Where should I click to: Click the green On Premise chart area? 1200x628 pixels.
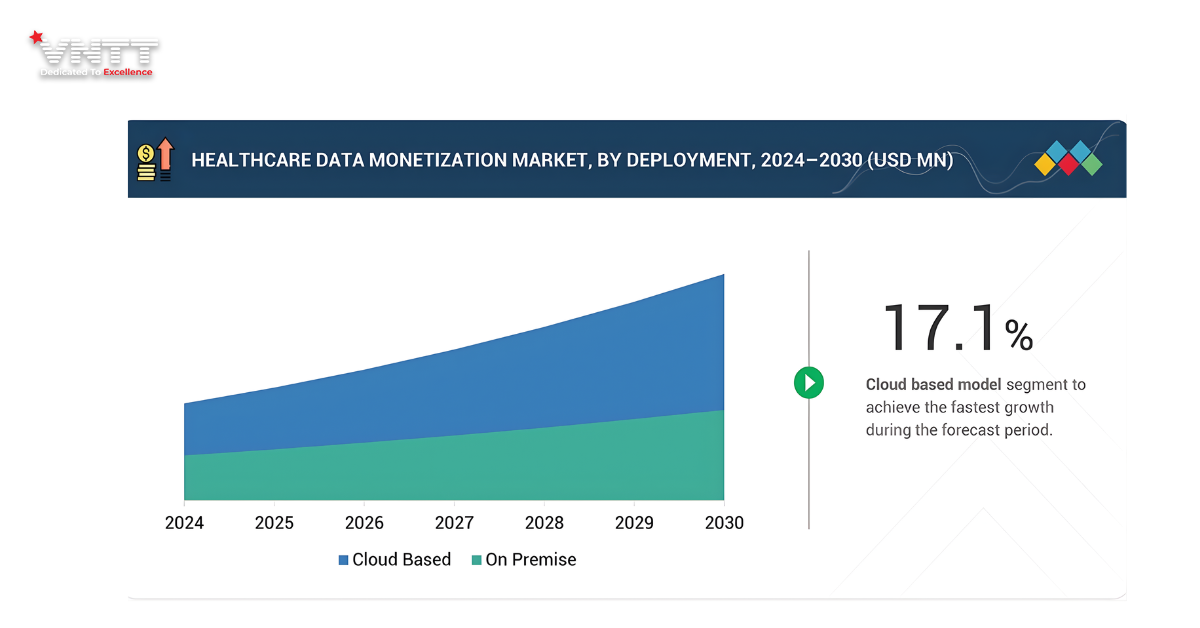(x=500, y=465)
